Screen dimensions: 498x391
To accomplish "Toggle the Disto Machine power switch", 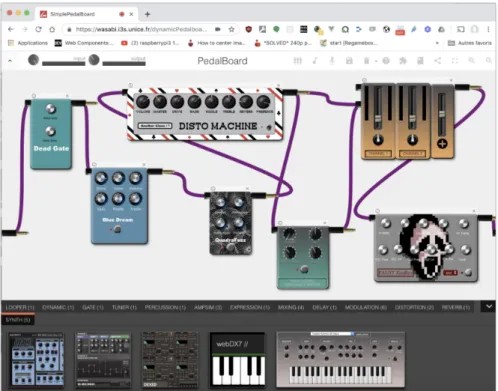I will click(x=268, y=127).
